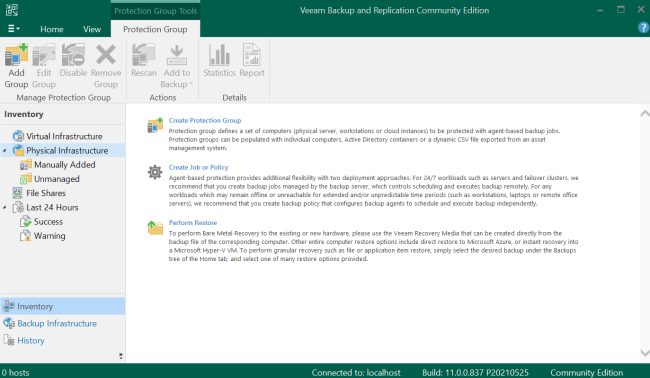Screen dimensions: 650x378
Task: Click the Remove Group ribbon icon
Action: coord(106,55)
